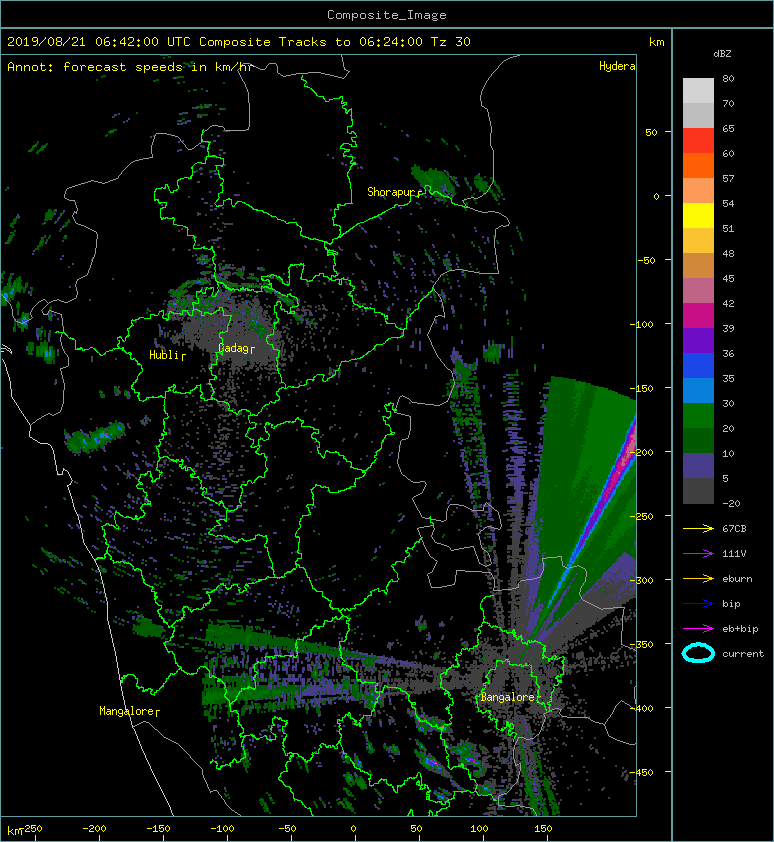Click the -350 tick on right axis
The image size is (774, 842).
click(x=641, y=644)
